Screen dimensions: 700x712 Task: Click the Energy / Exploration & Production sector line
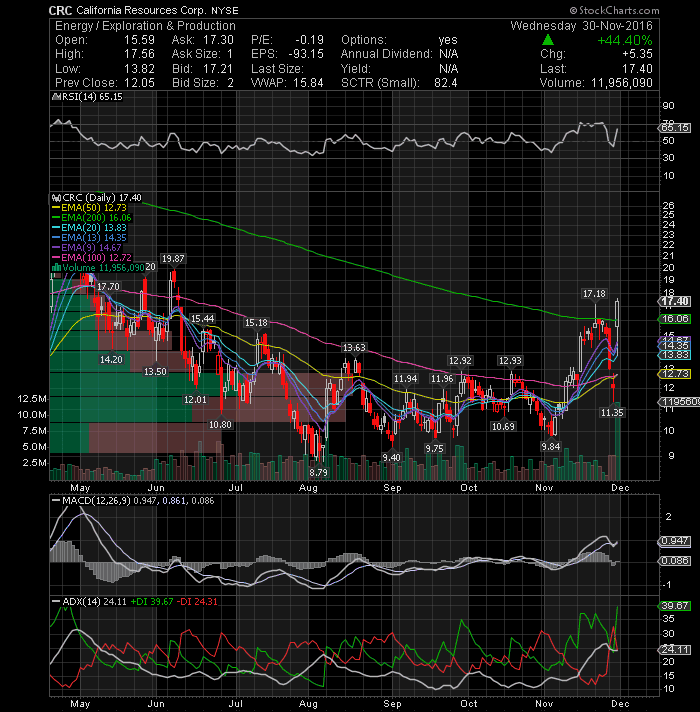pos(145,26)
